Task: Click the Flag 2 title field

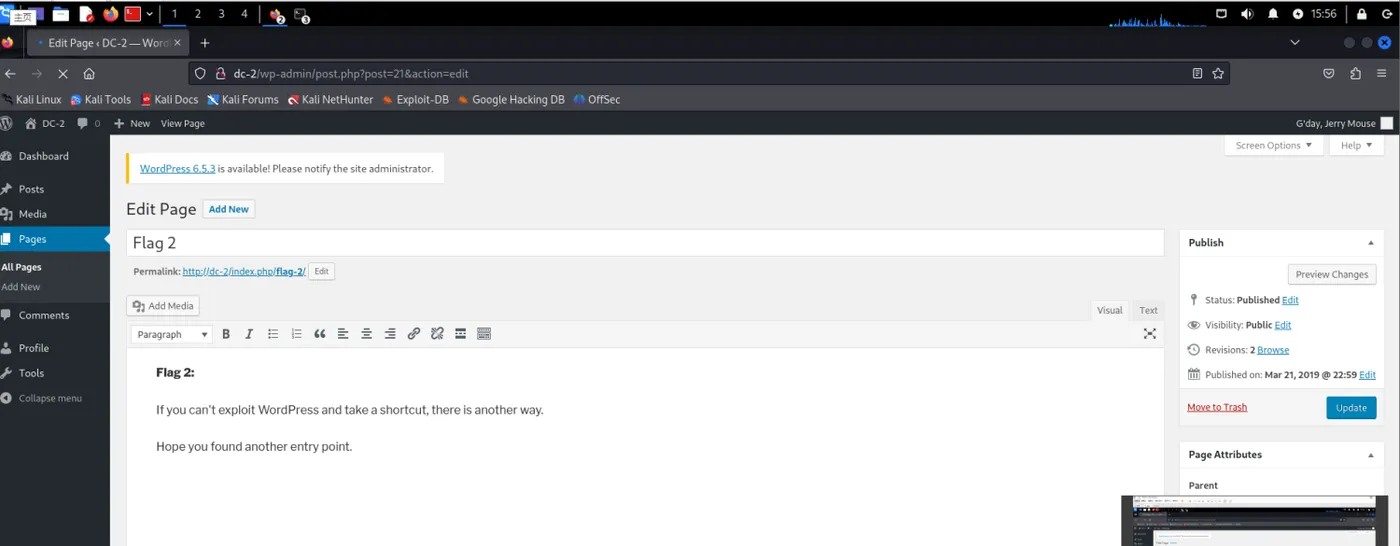Action: pyautogui.click(x=645, y=243)
